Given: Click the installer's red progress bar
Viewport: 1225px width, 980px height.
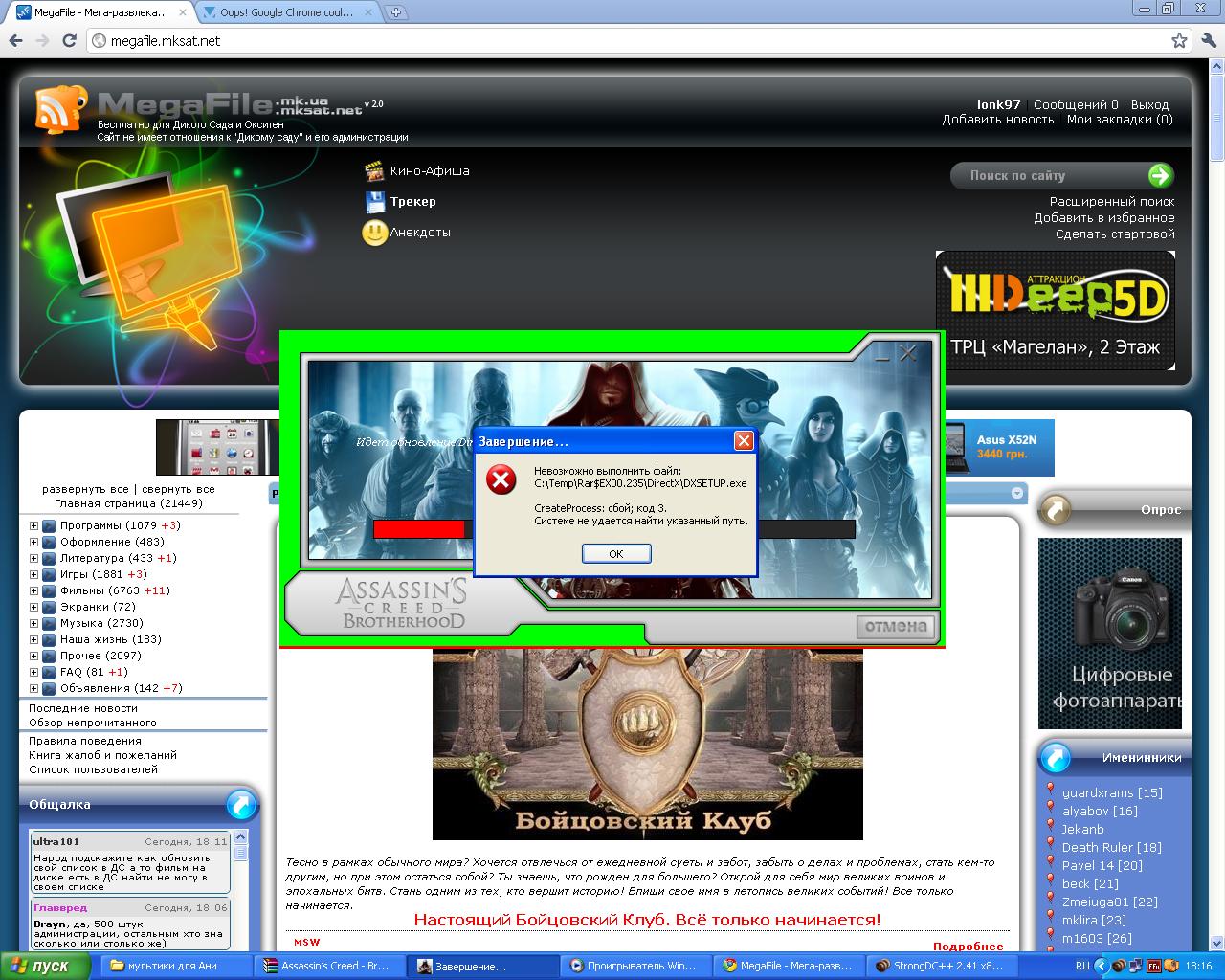Looking at the screenshot, I should (418, 529).
